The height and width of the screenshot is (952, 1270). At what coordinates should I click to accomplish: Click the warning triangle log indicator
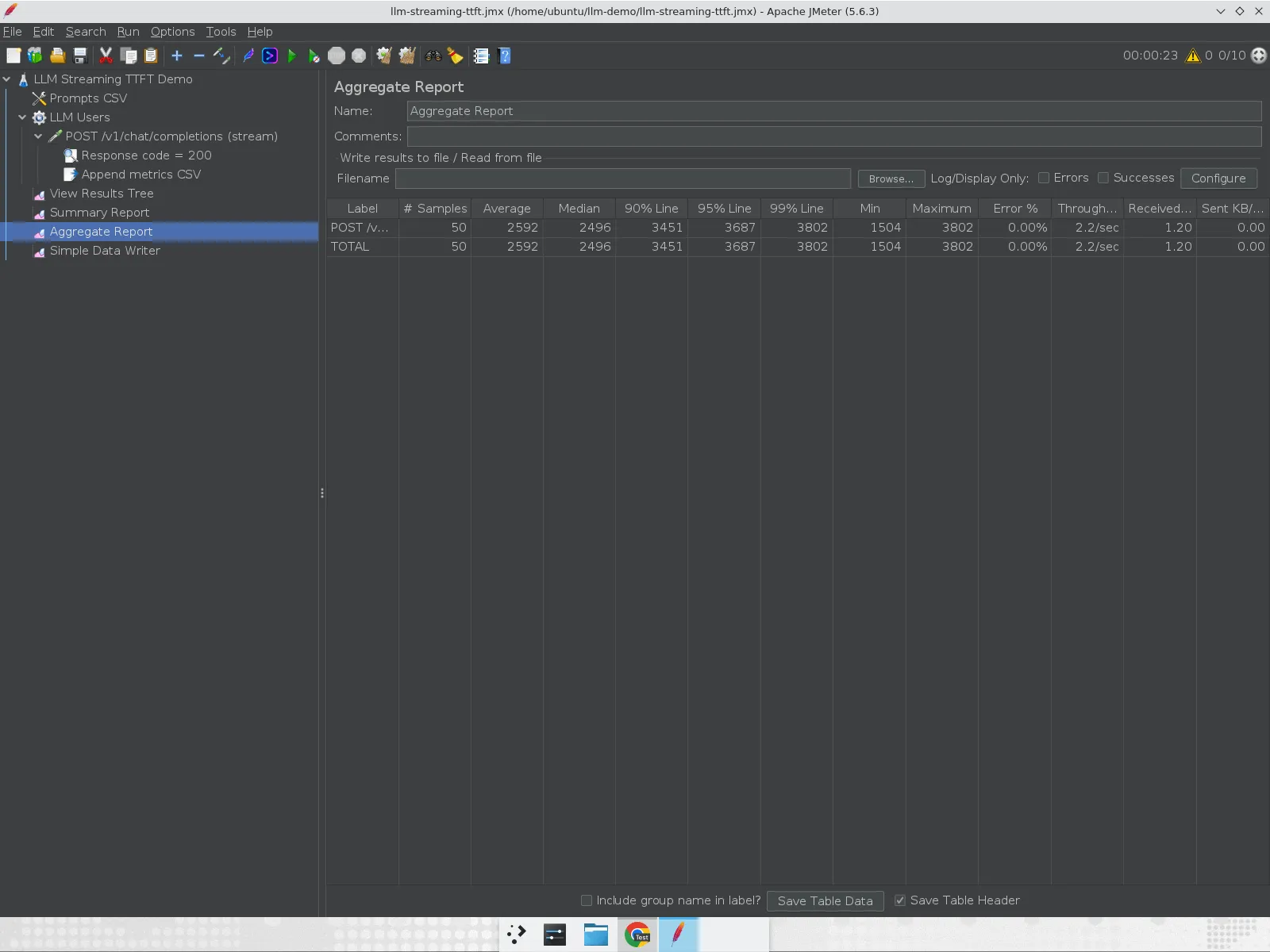click(x=1193, y=56)
